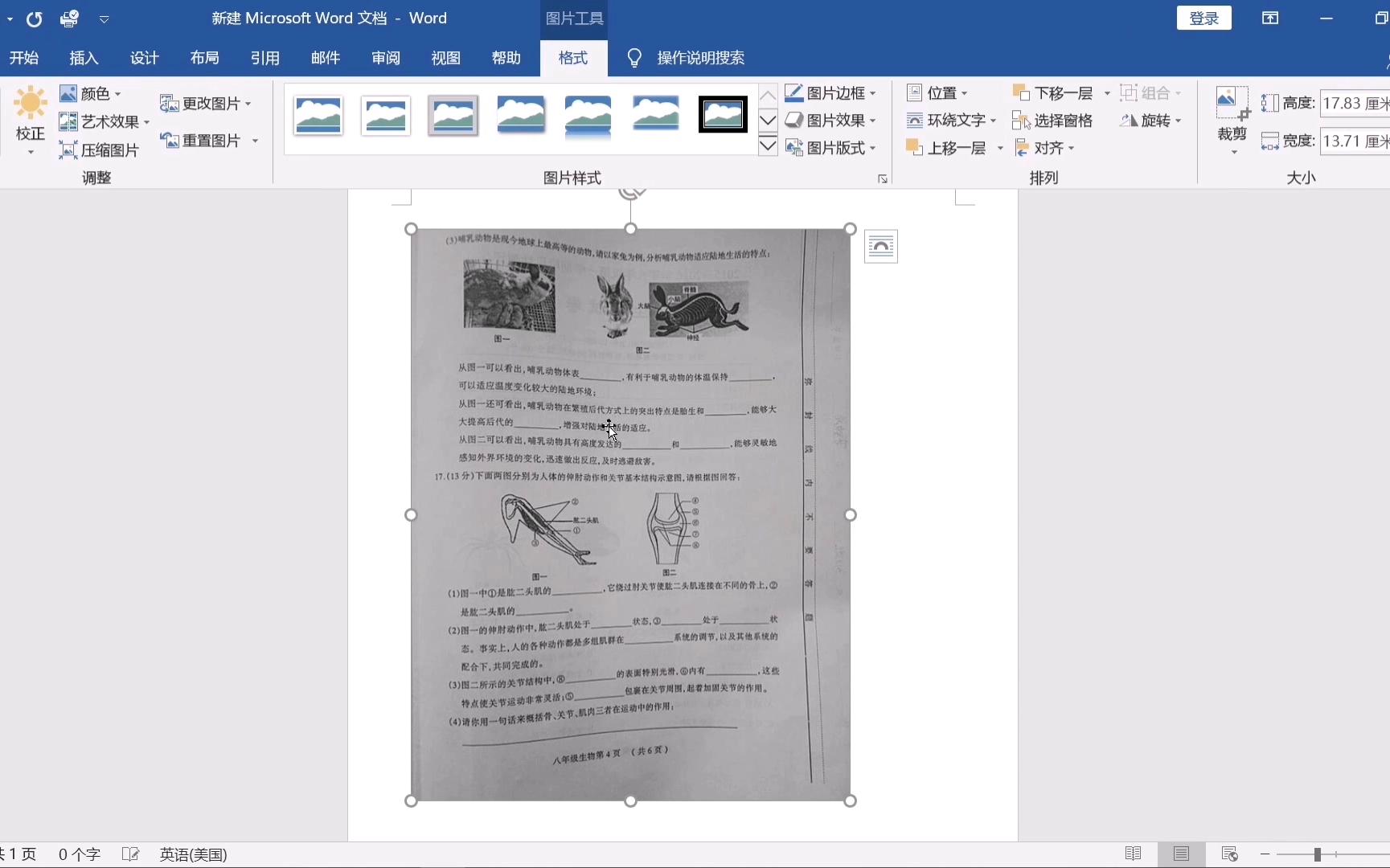Image resolution: width=1390 pixels, height=868 pixels.
Task: Switch to the 插入 ribbon tab
Action: point(83,57)
